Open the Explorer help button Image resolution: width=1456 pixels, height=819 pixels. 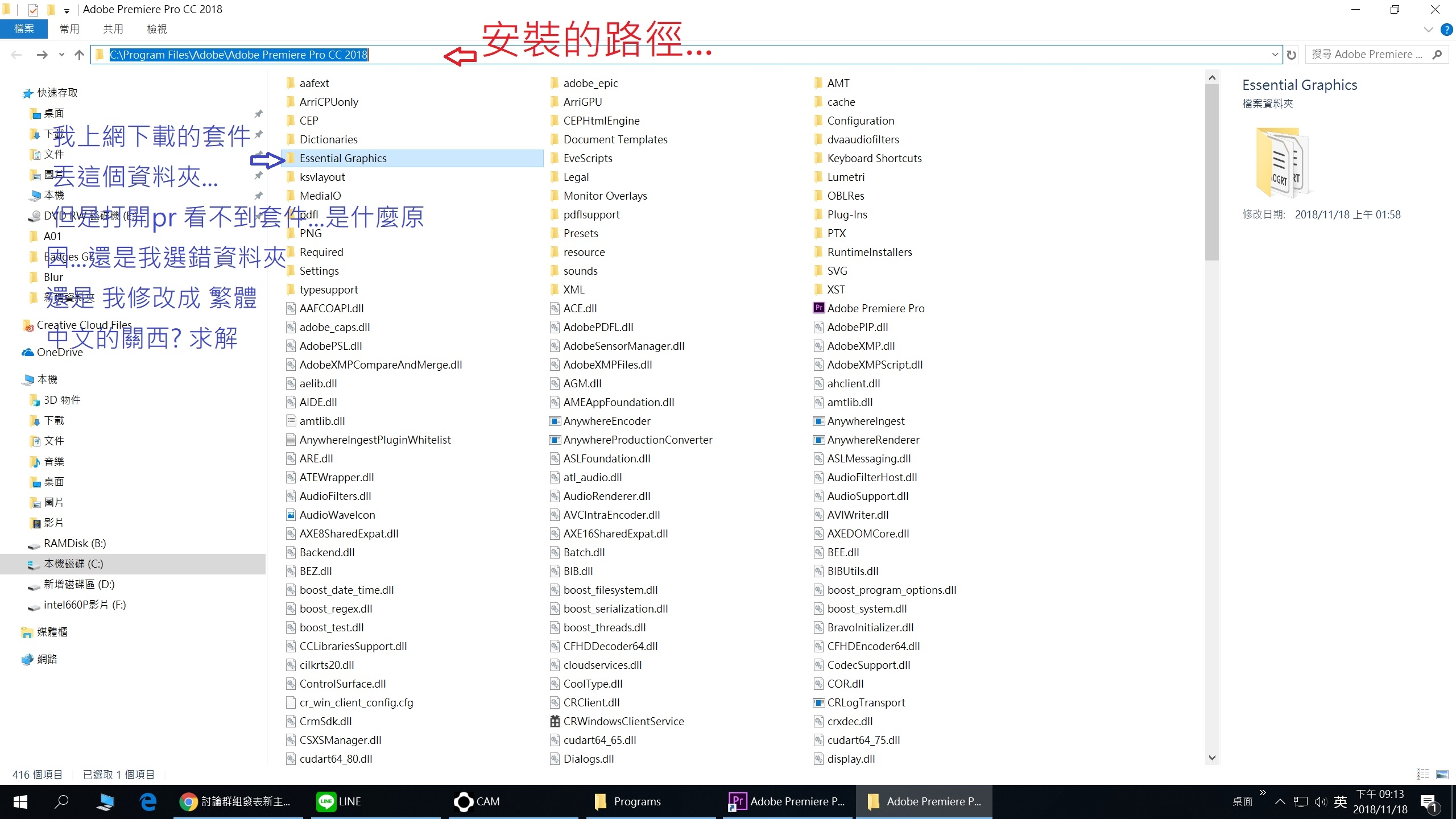tap(1446, 29)
